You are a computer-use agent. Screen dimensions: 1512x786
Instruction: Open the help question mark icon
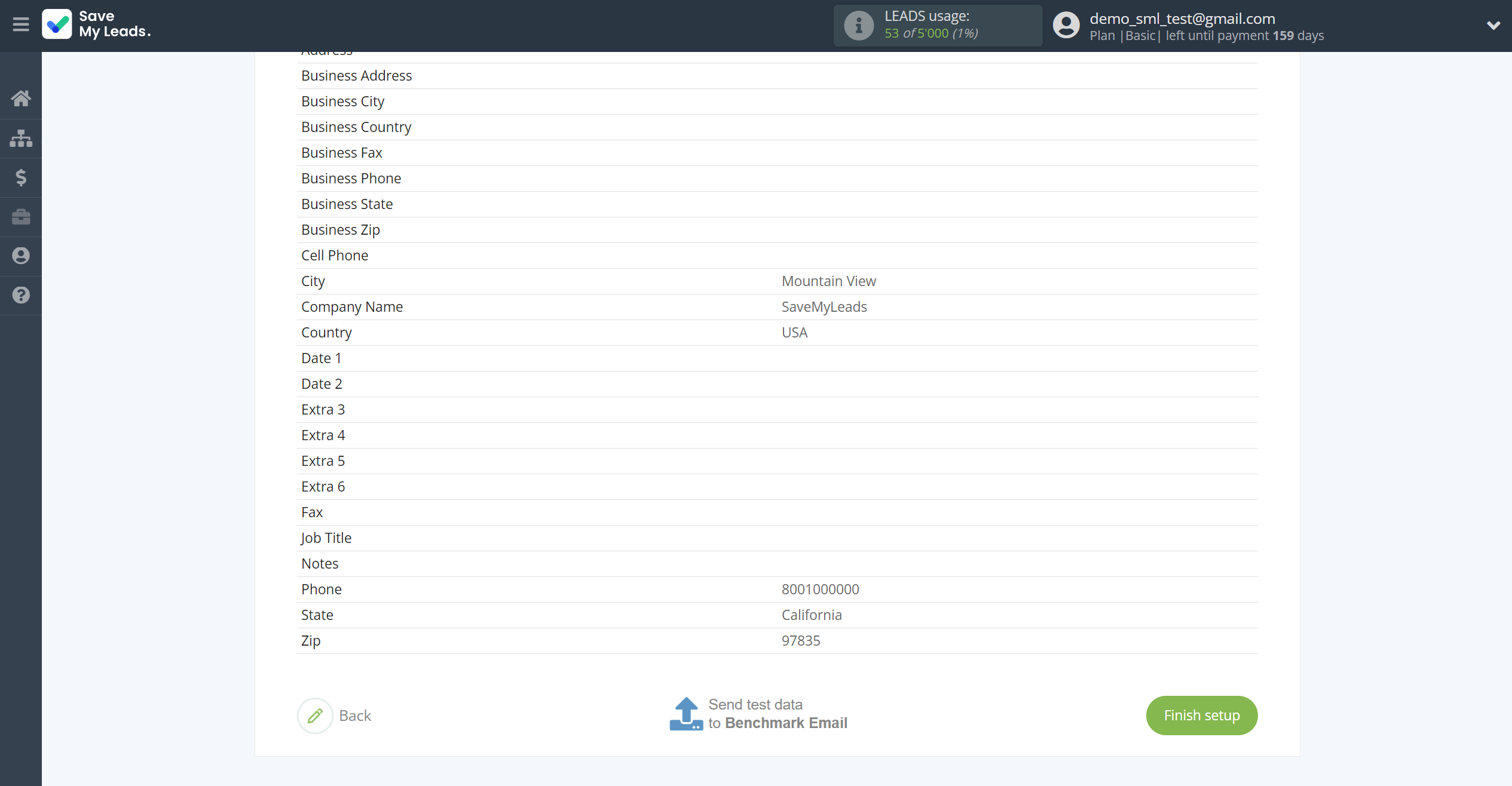[21, 295]
